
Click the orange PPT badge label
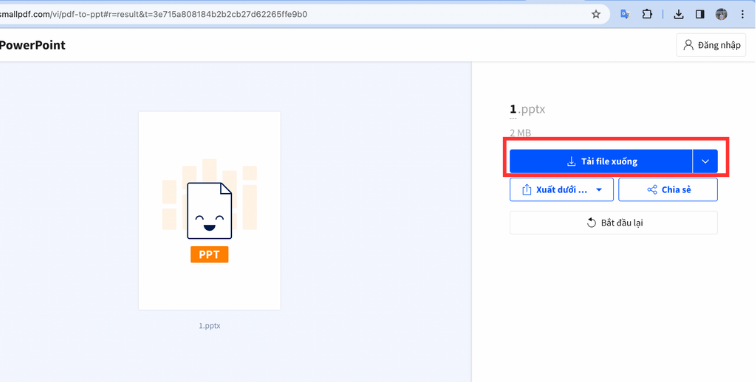point(209,255)
